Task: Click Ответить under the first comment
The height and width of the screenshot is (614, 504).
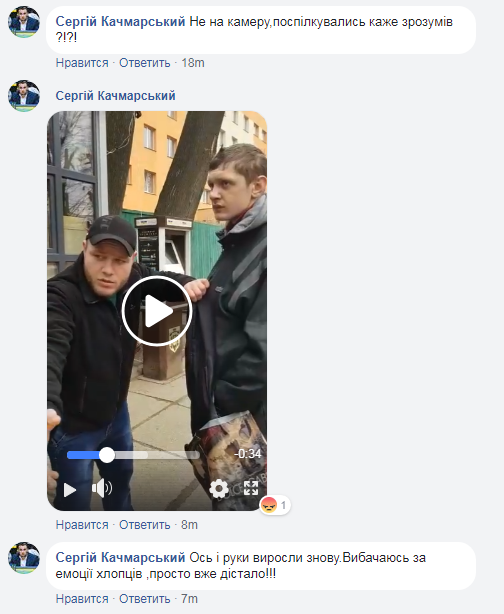Action: coord(145,63)
